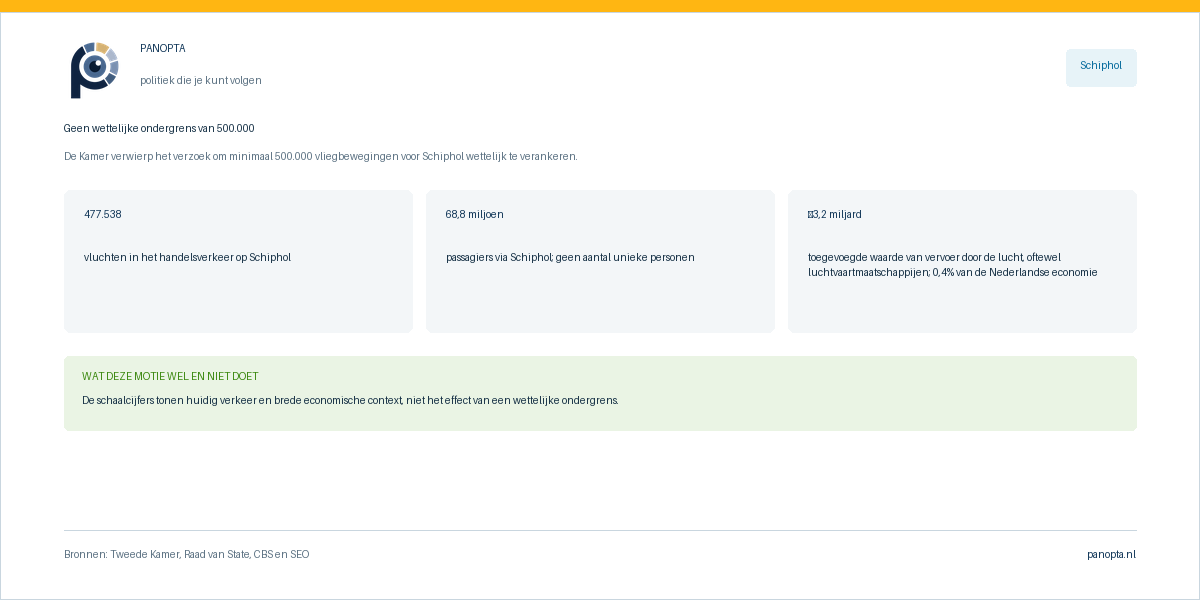Viewport: 1200px width, 600px height.
Task: Click the summary sentence about De Kamer
Action: pos(321,156)
